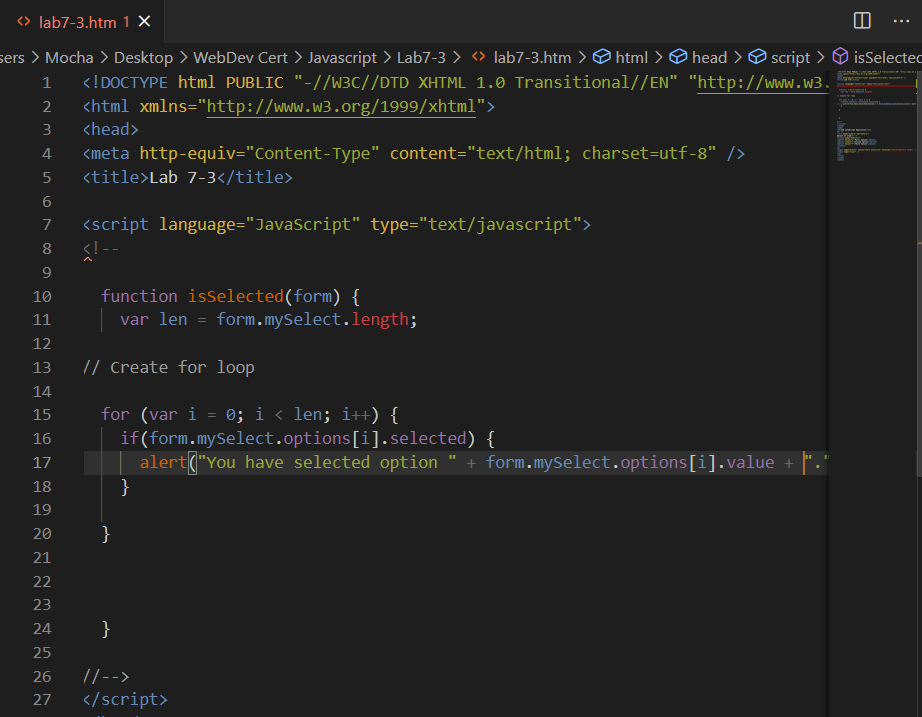Click the head symbol breadcrumb

coord(709,58)
